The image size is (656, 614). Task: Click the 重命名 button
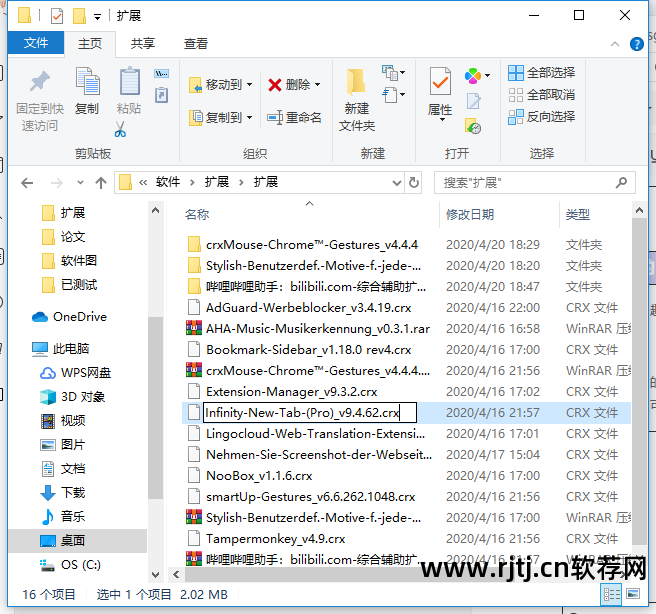coord(295,118)
